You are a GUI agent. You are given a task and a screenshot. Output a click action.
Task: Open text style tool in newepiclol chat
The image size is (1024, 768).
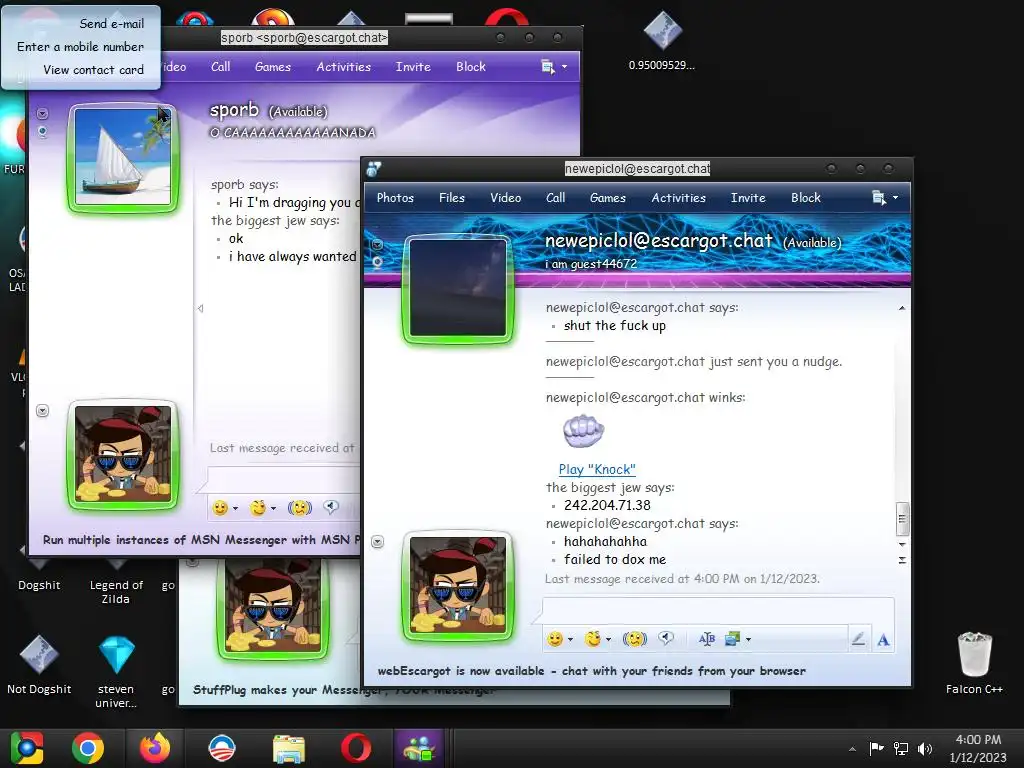(x=707, y=639)
